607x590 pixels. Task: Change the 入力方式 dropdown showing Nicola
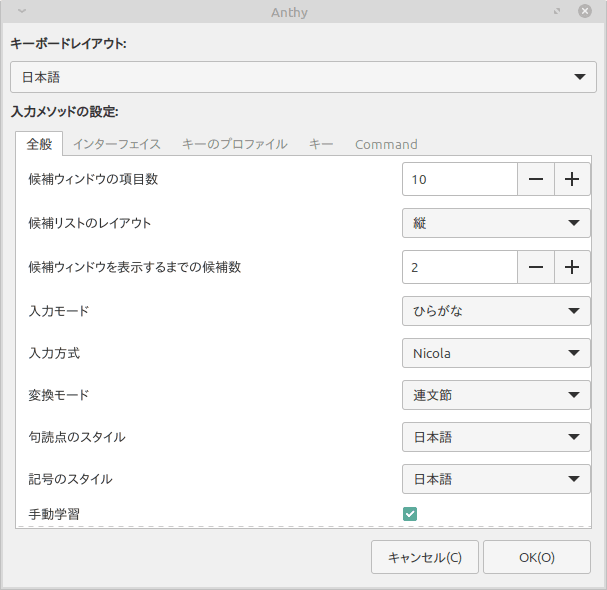pyautogui.click(x=496, y=353)
